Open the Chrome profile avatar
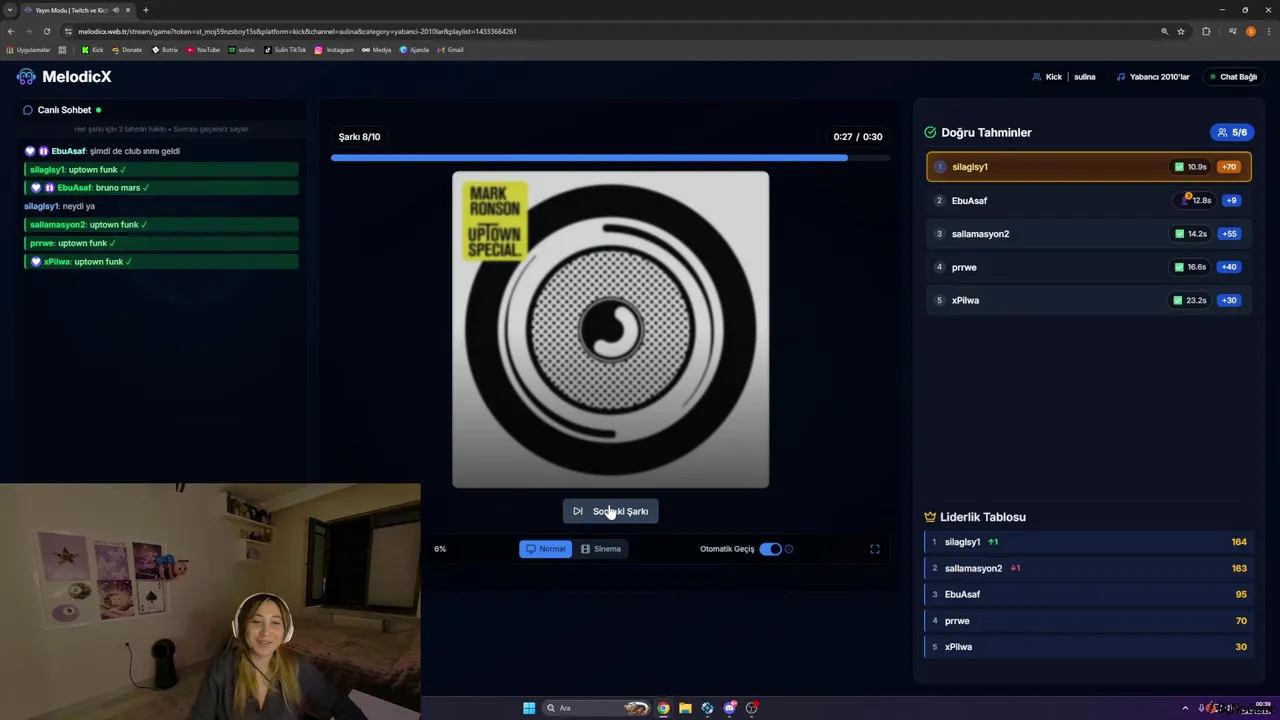1280x720 pixels. coord(1251,31)
